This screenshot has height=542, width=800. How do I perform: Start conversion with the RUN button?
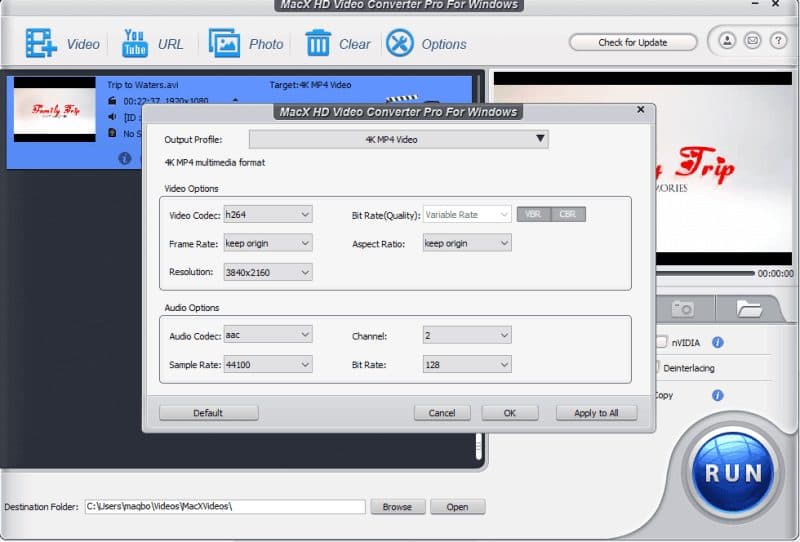click(x=733, y=472)
